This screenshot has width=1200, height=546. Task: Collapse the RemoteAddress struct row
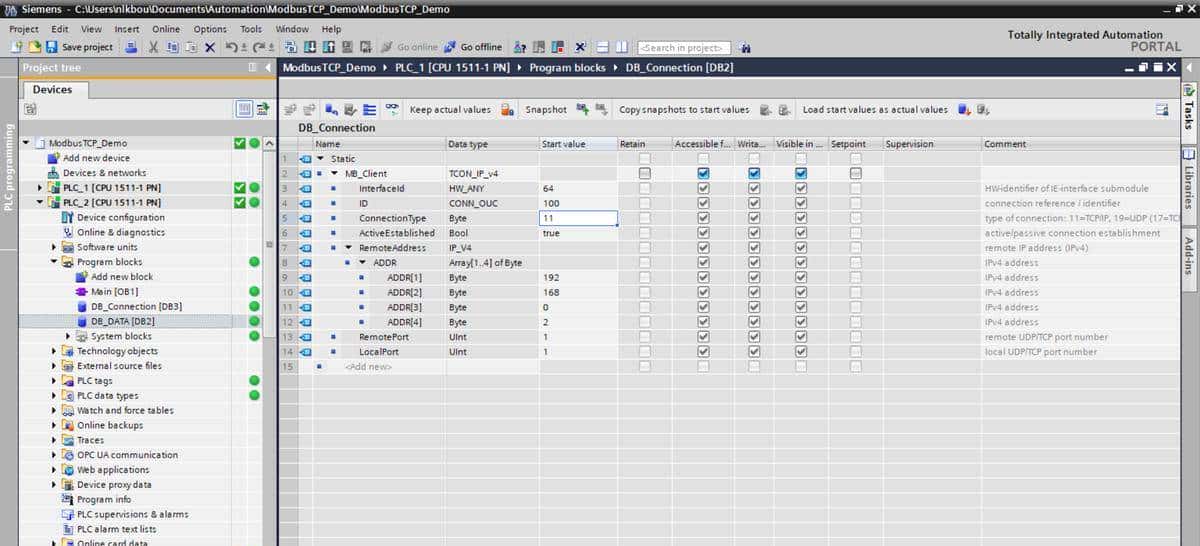tap(348, 248)
